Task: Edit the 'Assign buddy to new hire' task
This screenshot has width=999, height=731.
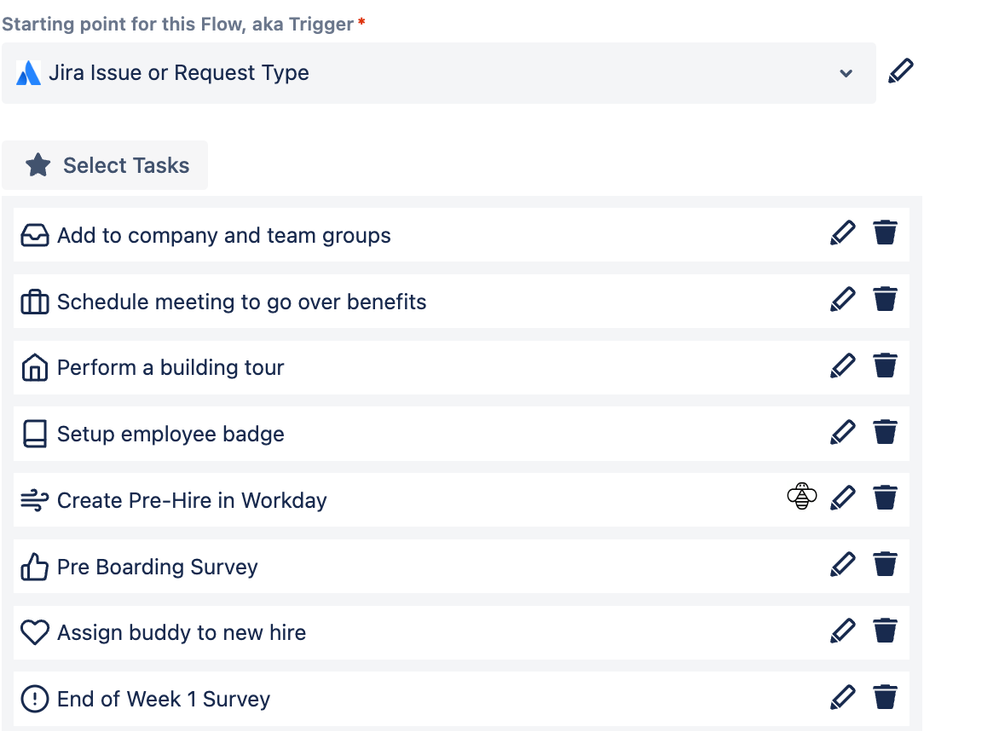Action: pyautogui.click(x=843, y=630)
